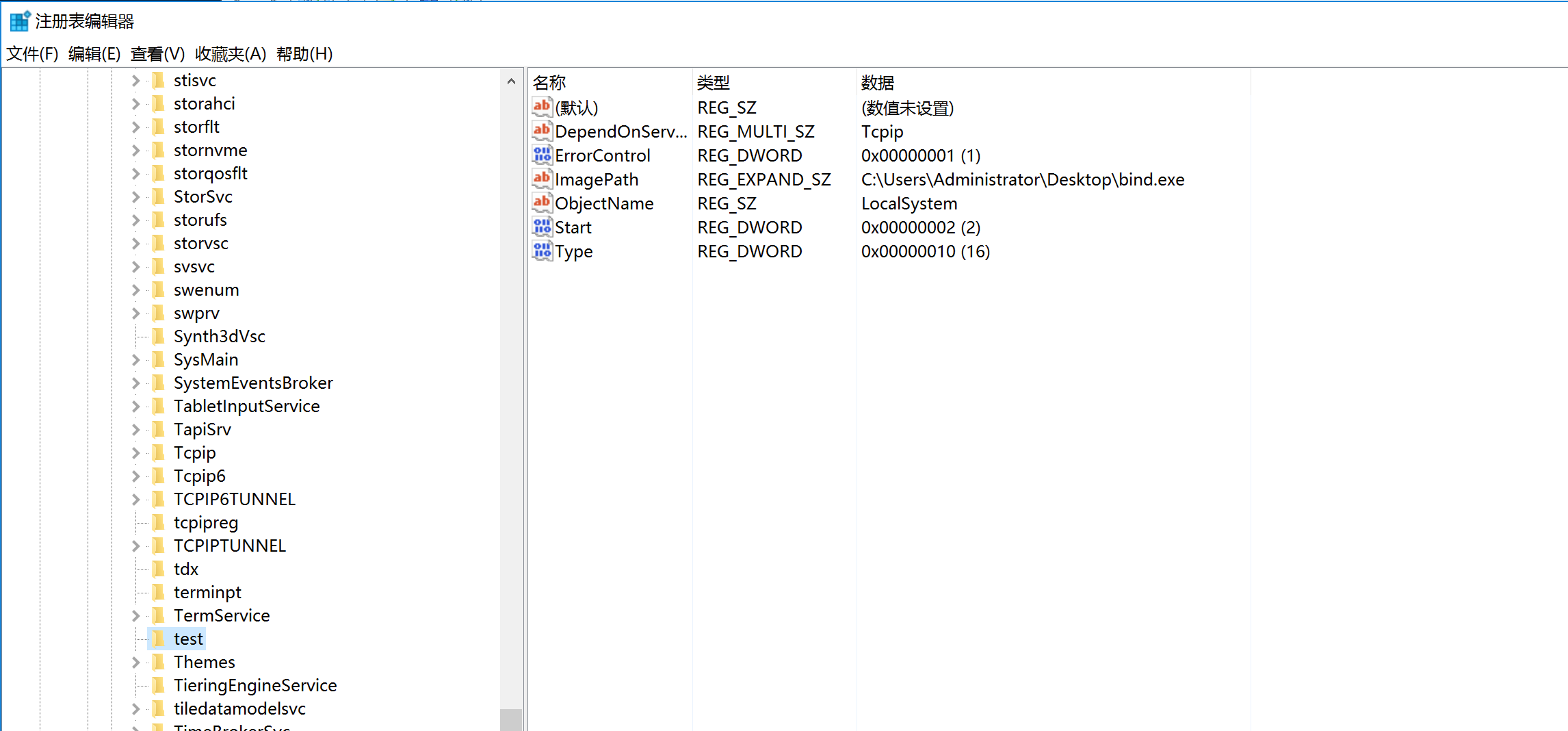Open the 文件(F) menu
This screenshot has height=731, width=1568.
pos(32,54)
